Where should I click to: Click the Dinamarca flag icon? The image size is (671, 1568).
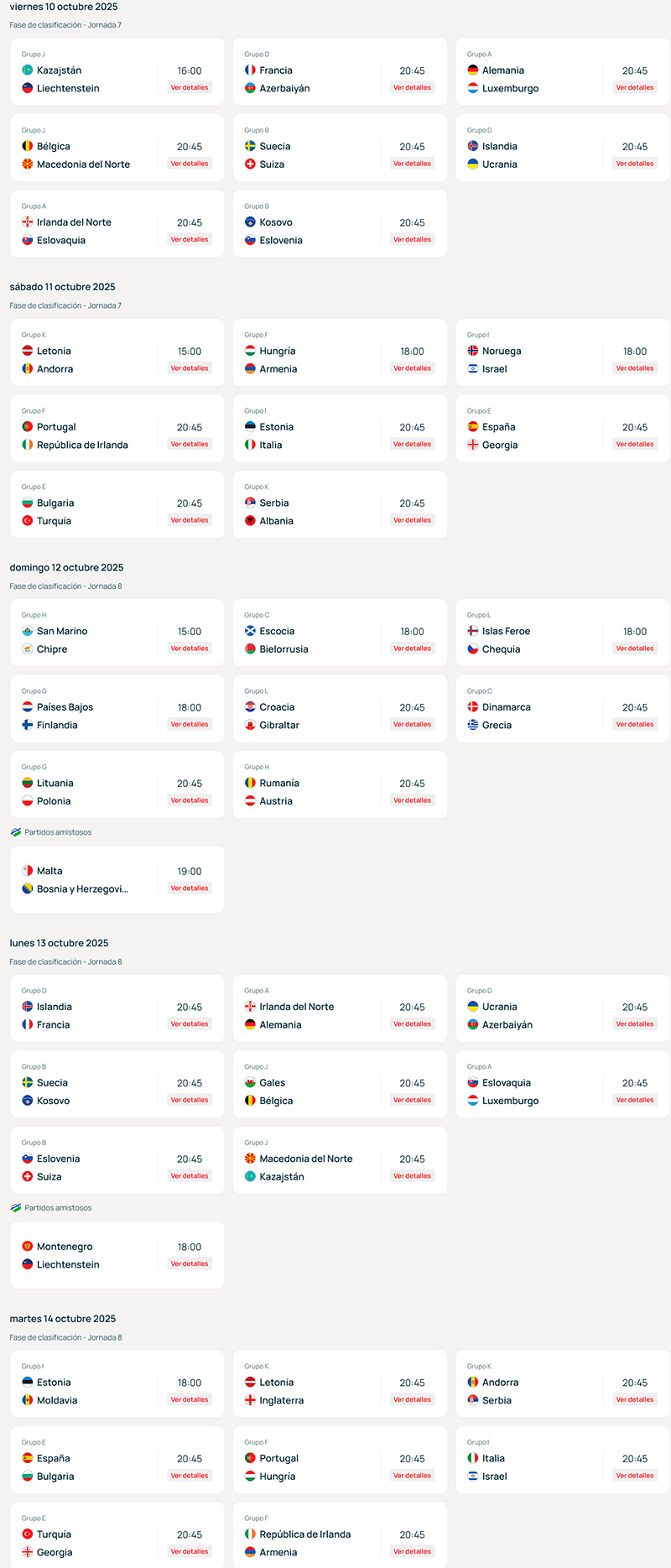click(473, 707)
